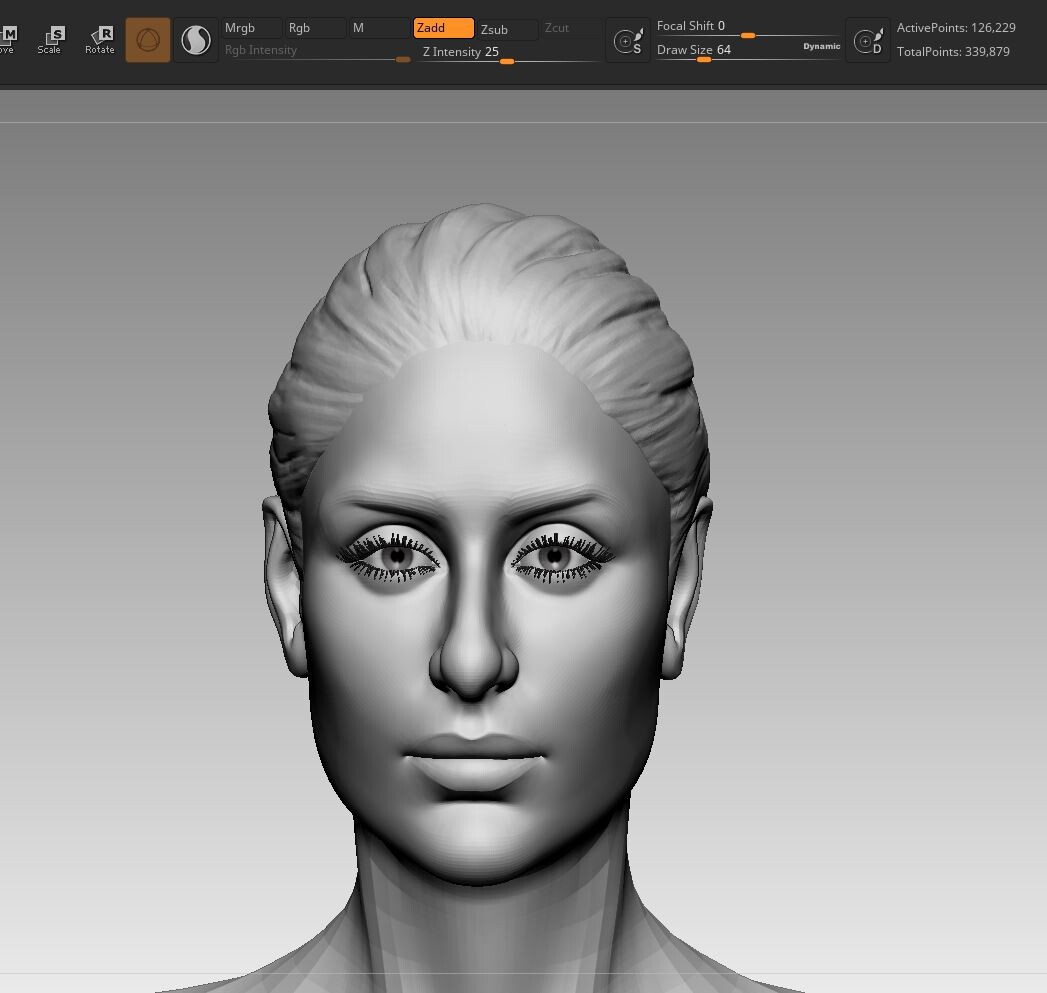
Task: Open the Mrgb mode dropdown
Action: pyautogui.click(x=251, y=28)
